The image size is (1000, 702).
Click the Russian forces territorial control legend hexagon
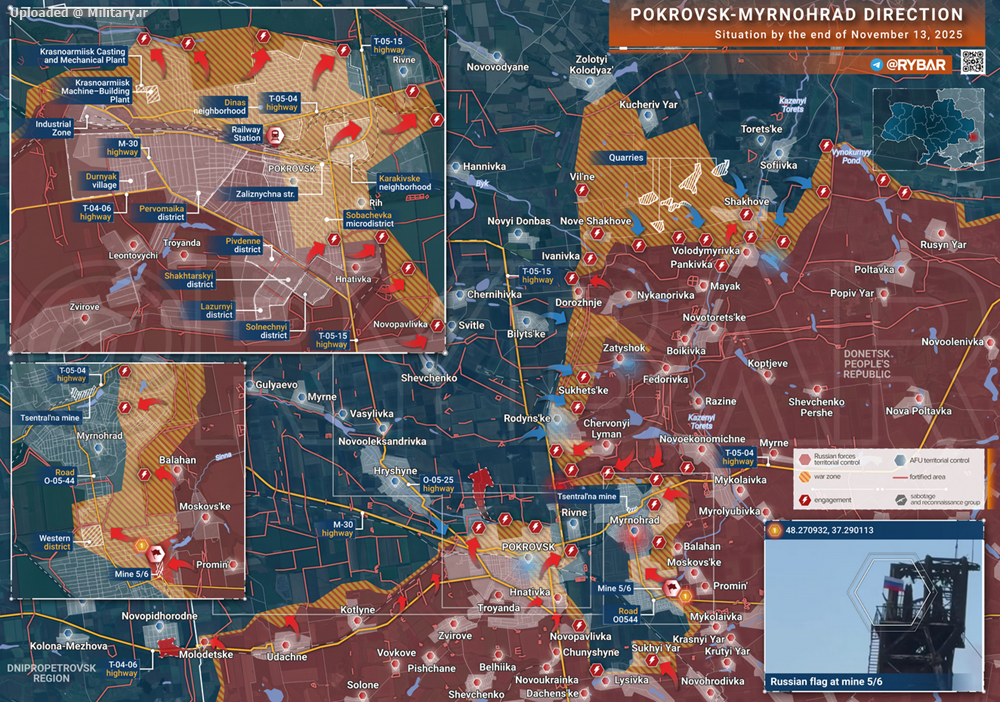805,460
